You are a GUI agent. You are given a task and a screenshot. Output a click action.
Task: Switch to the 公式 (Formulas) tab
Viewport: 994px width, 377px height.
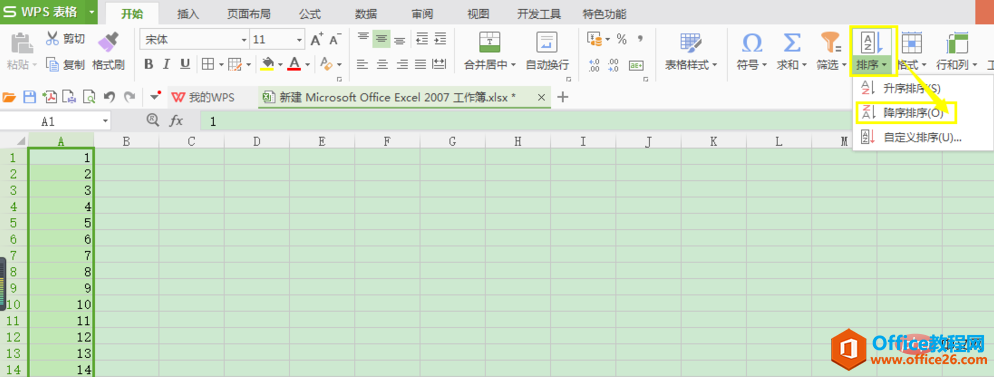pyautogui.click(x=310, y=14)
